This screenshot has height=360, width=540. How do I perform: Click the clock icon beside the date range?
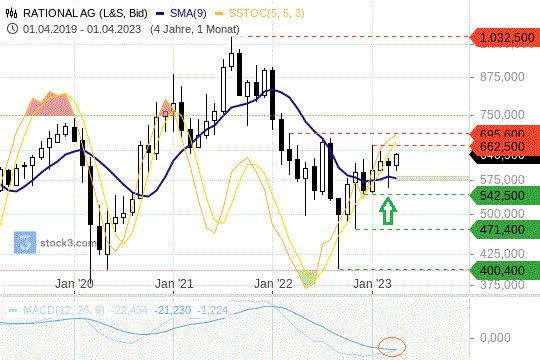click(x=12, y=29)
